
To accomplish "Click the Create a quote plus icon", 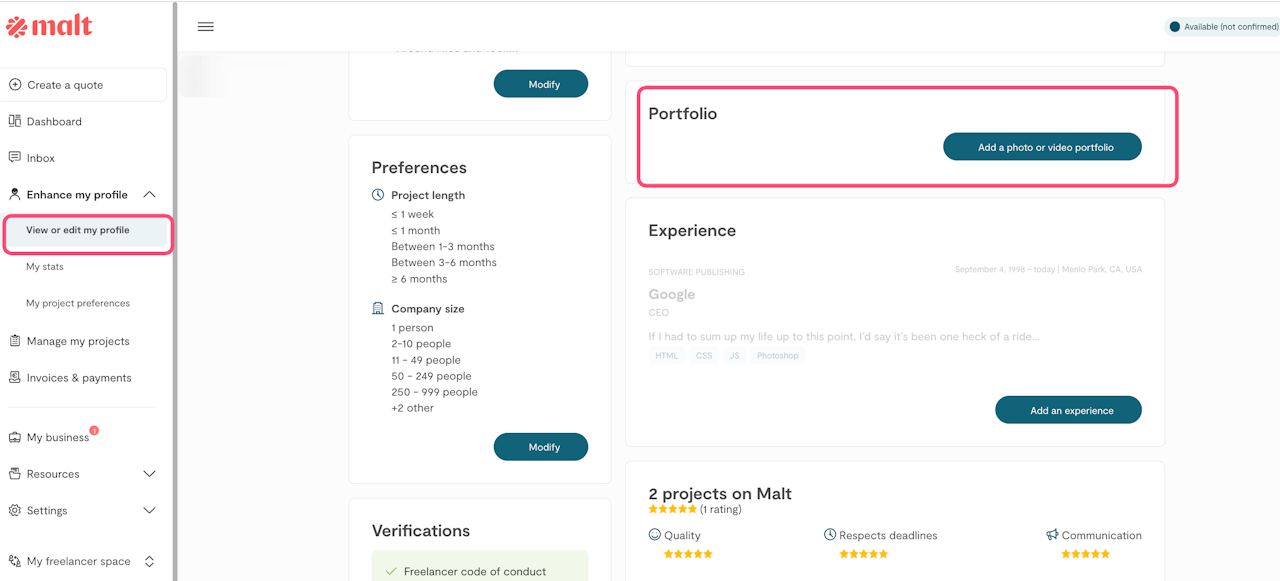I will (15, 85).
